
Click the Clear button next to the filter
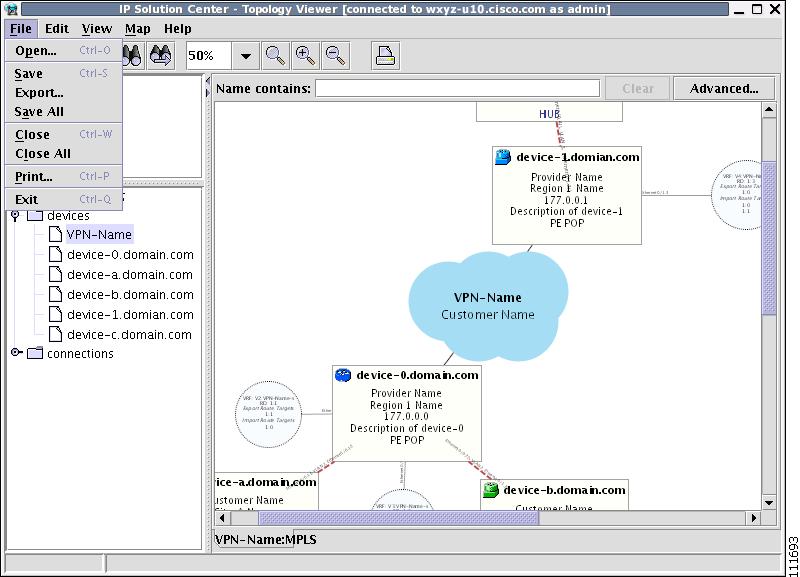pos(638,89)
